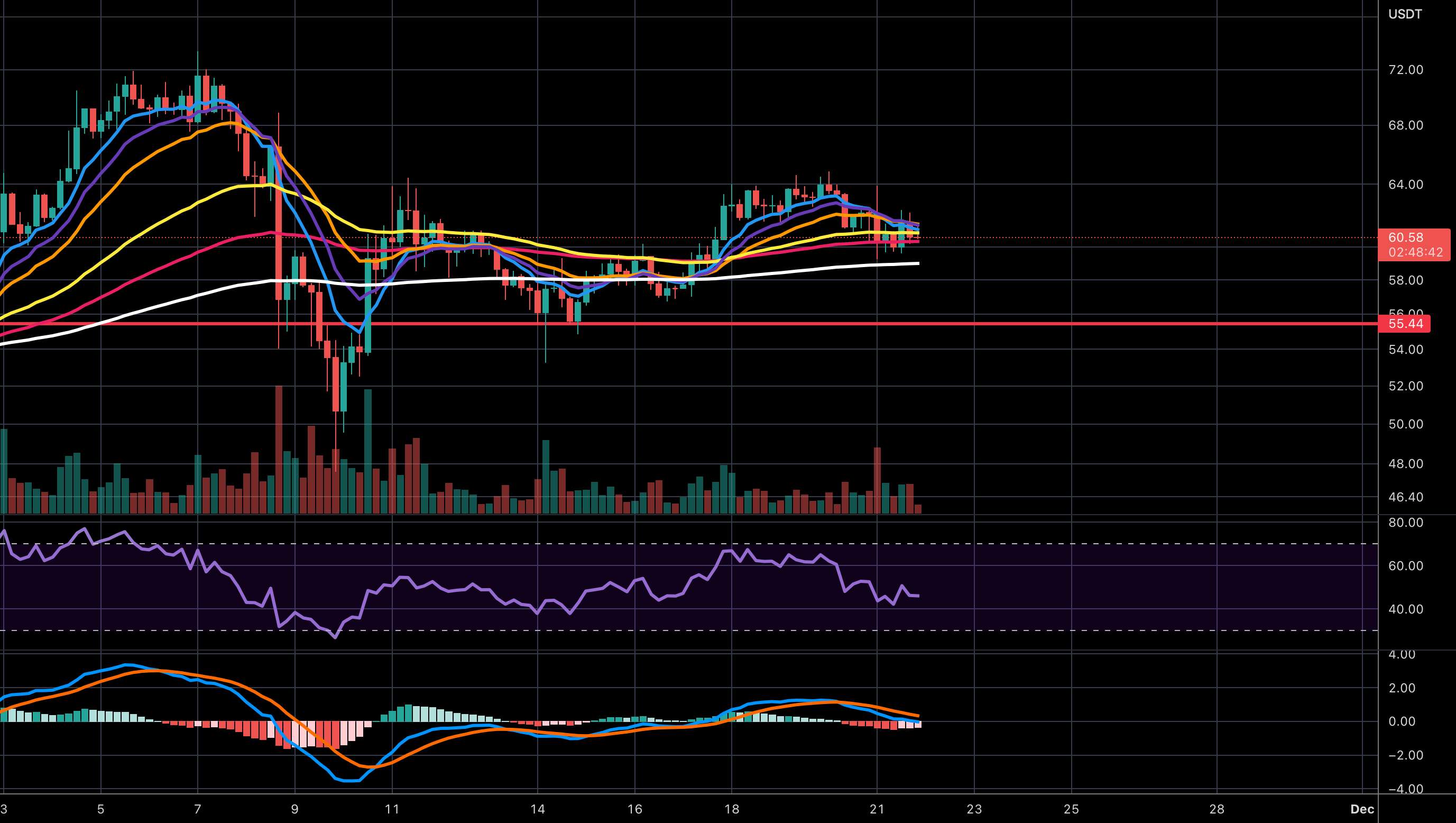Click the 23 date axis label
Image resolution: width=1456 pixels, height=823 pixels.
click(974, 809)
